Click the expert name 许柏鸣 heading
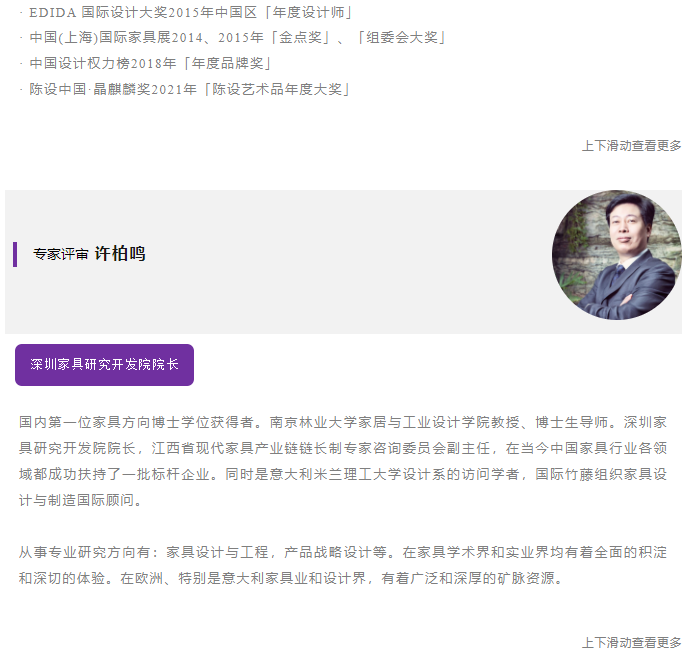The width and height of the screenshot is (688, 662). pyautogui.click(x=120, y=254)
